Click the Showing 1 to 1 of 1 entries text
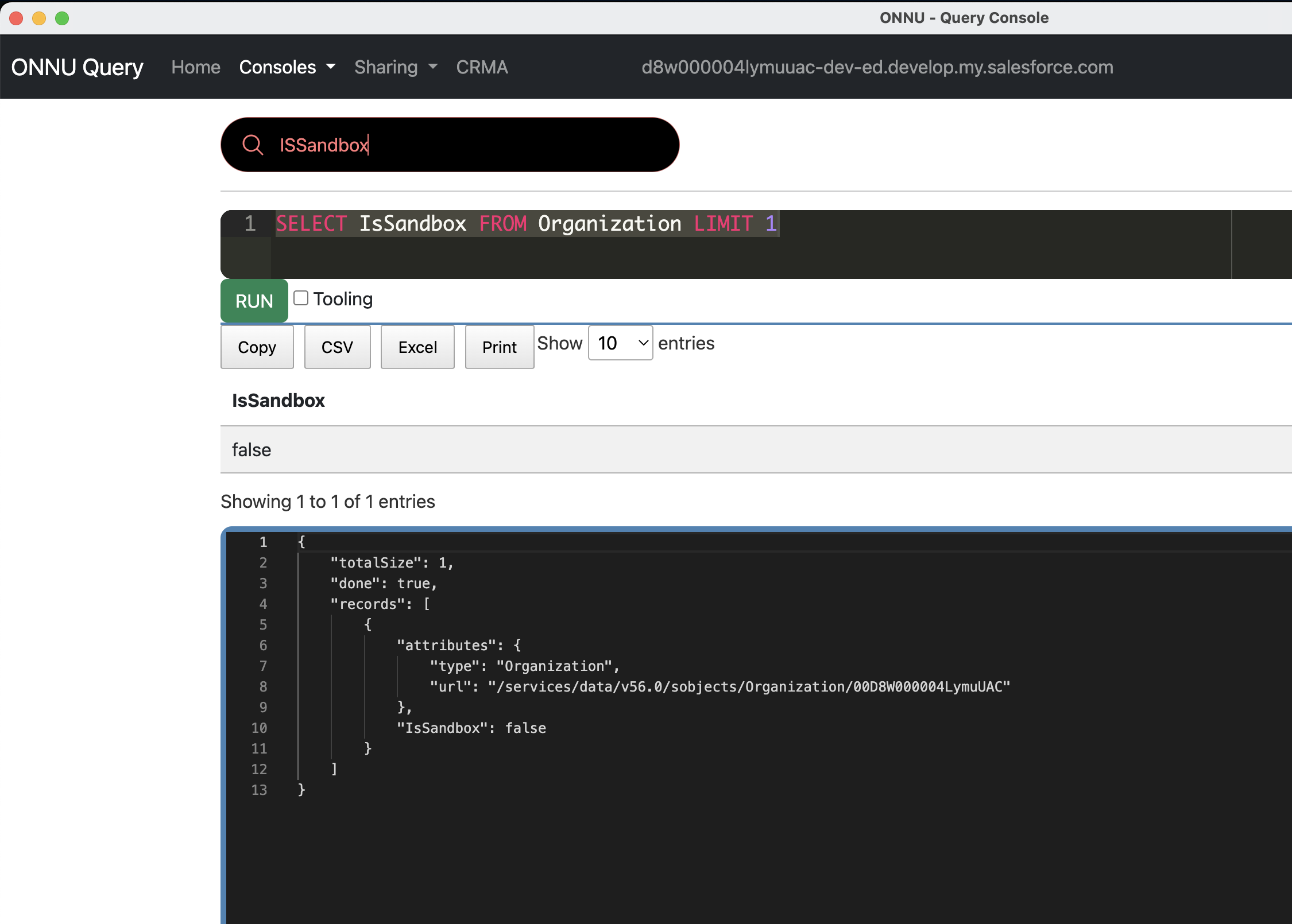 (328, 502)
